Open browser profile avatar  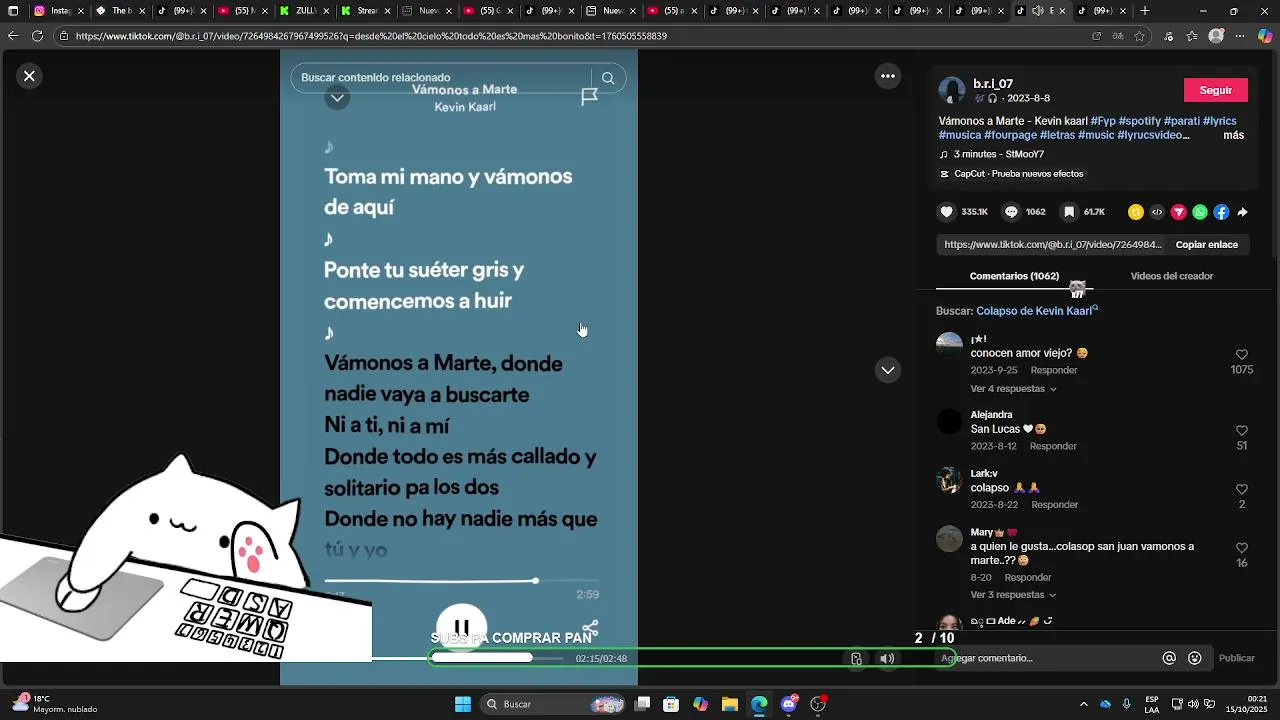(1216, 36)
